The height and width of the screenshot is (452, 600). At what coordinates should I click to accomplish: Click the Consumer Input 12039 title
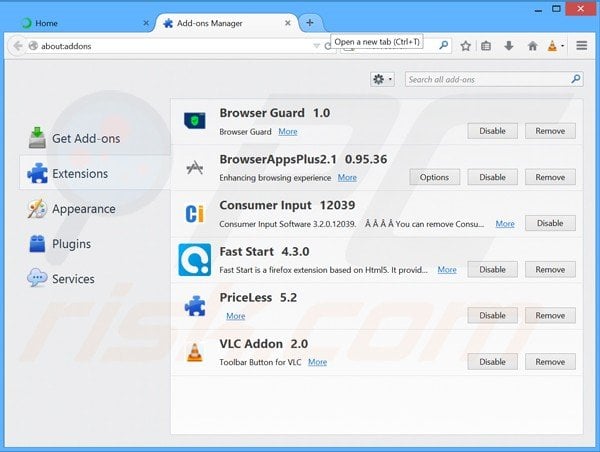point(287,205)
